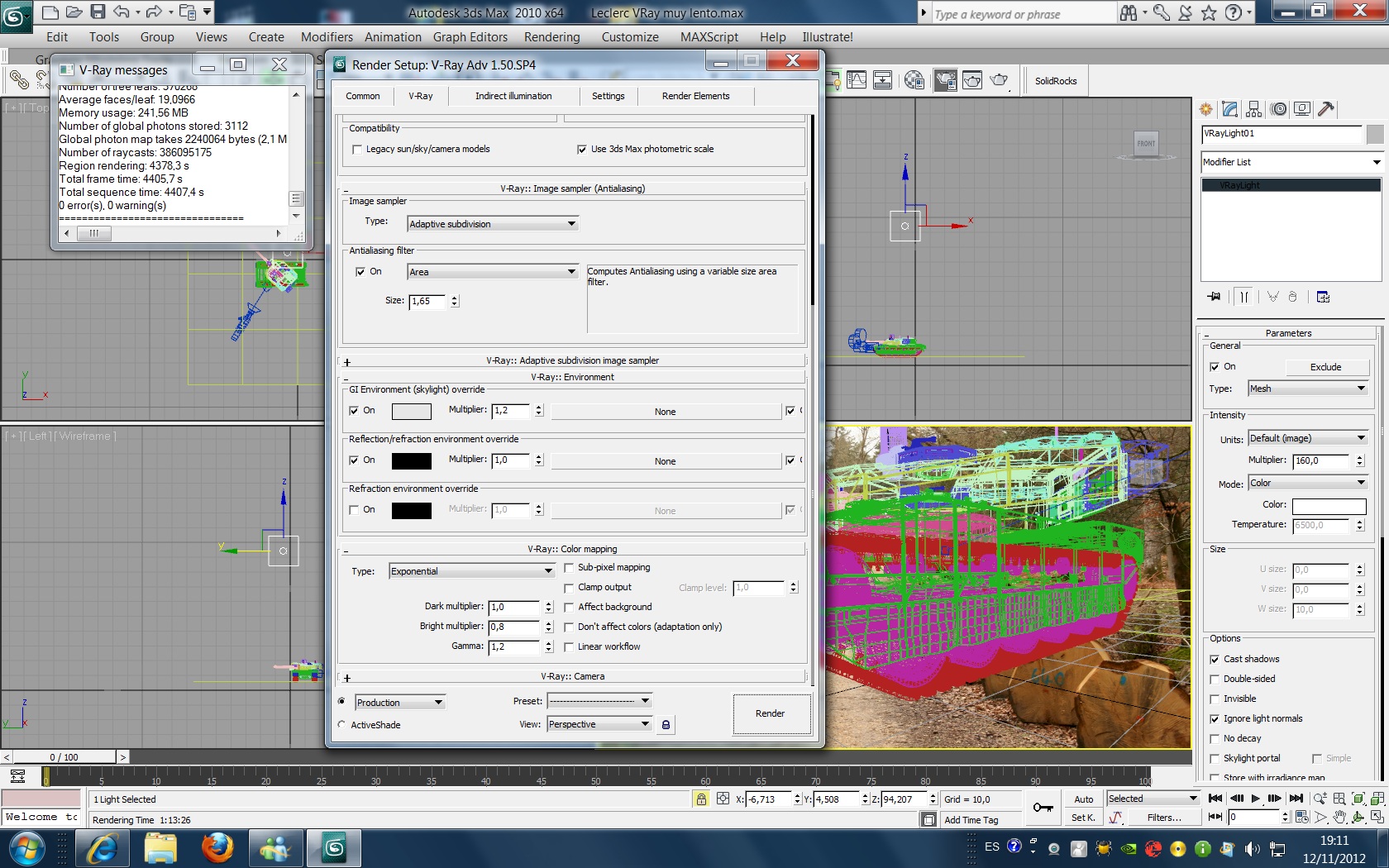Click the Undo arrow icon
This screenshot has width=1389, height=868.
pos(122,12)
